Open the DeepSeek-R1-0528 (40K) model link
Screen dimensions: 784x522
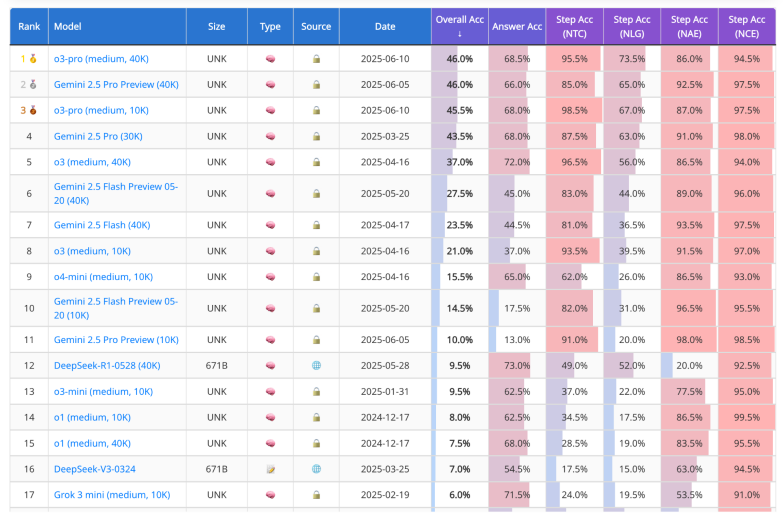(107, 365)
